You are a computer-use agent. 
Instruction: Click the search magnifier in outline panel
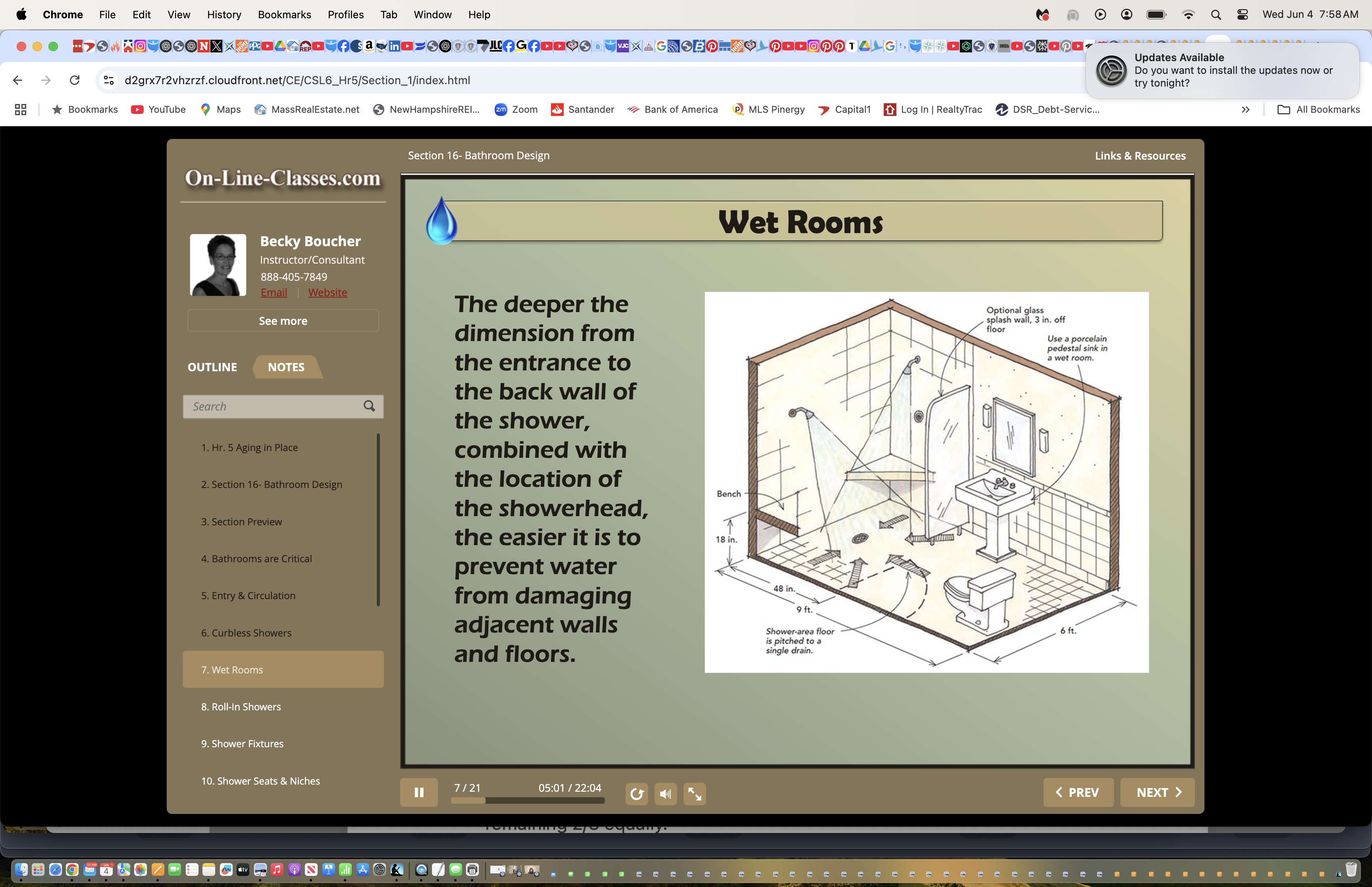click(369, 406)
